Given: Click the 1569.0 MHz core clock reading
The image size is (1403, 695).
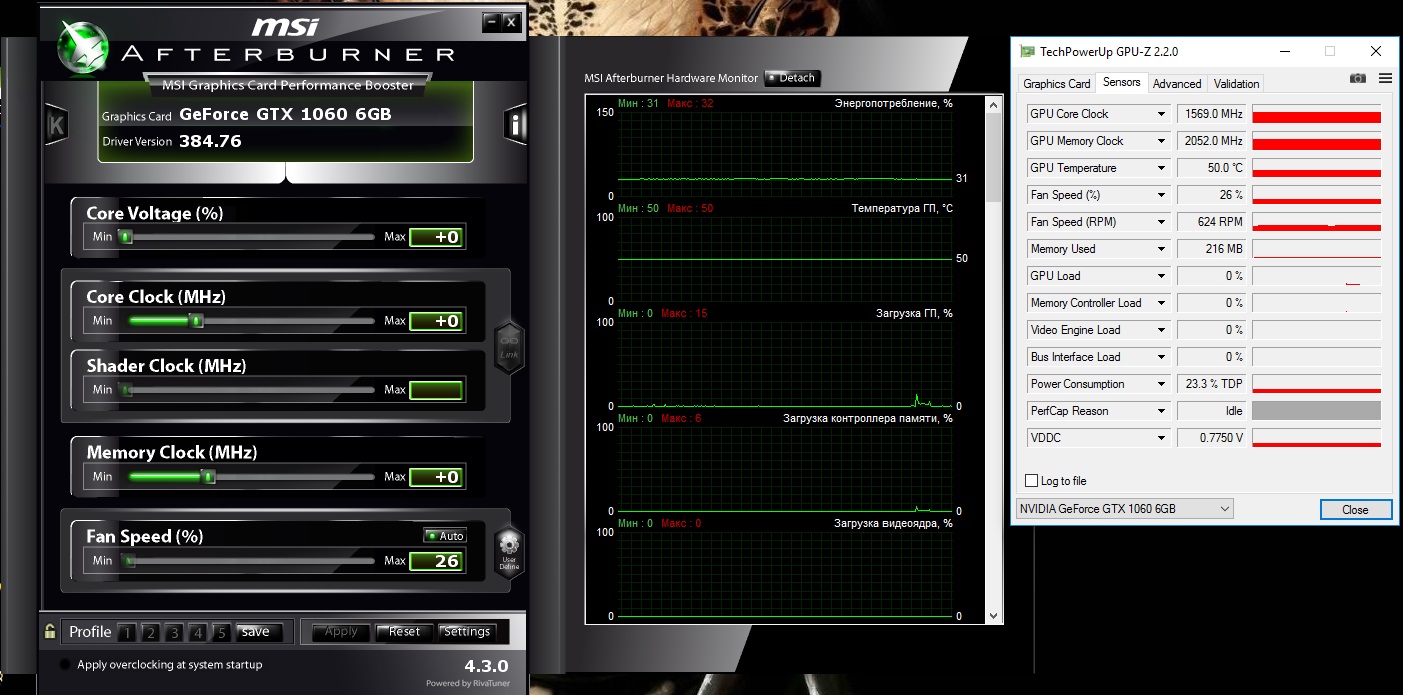Looking at the screenshot, I should pyautogui.click(x=1212, y=114).
